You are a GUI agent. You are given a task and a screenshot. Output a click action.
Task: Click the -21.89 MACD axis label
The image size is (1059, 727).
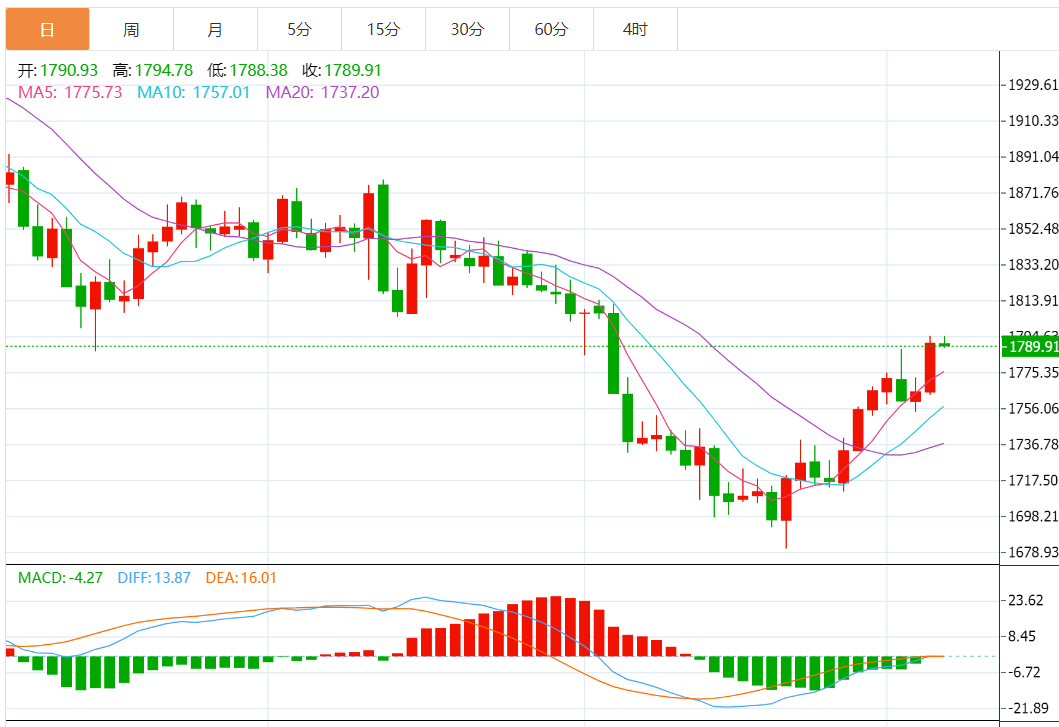click(x=1027, y=708)
